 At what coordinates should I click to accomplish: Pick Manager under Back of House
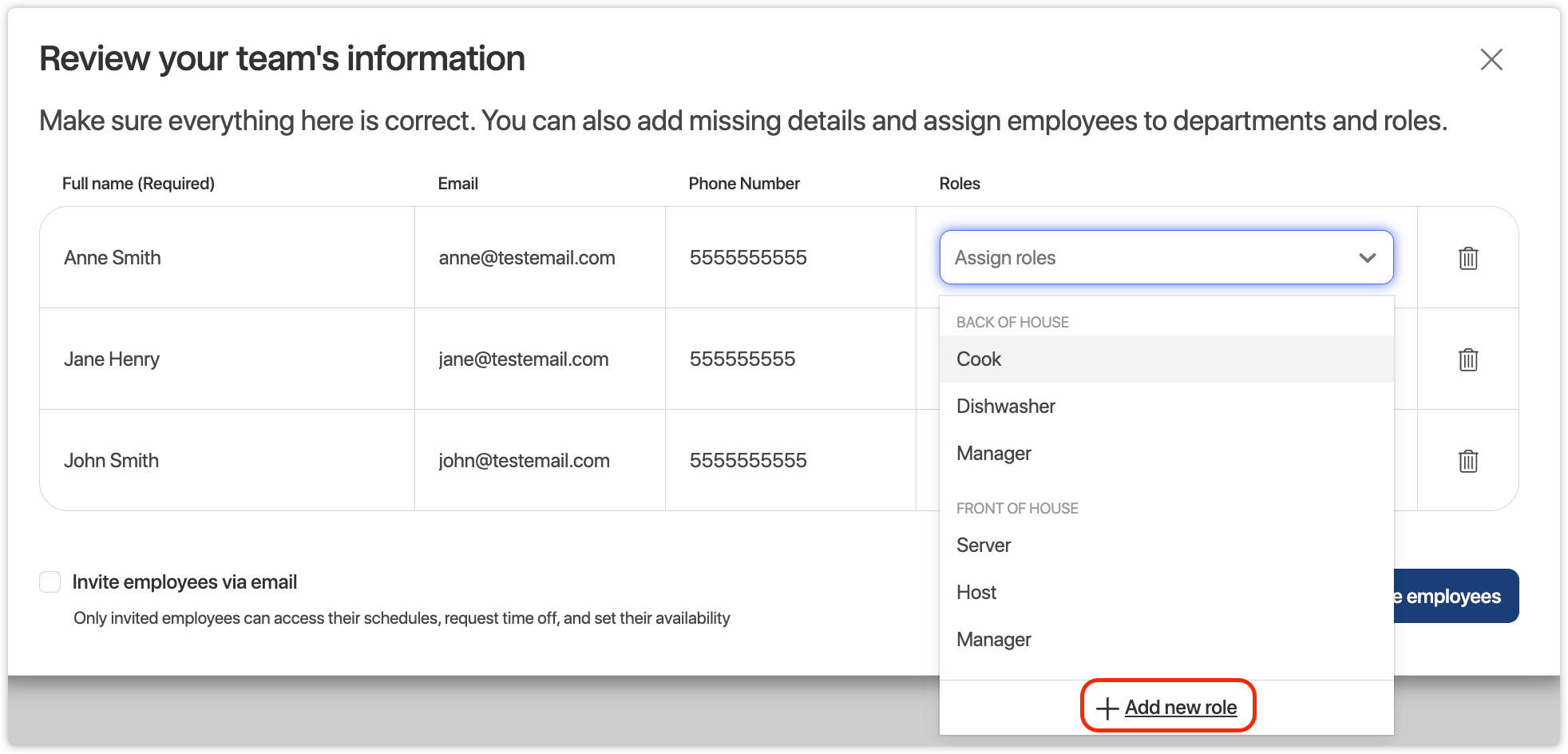click(x=993, y=454)
